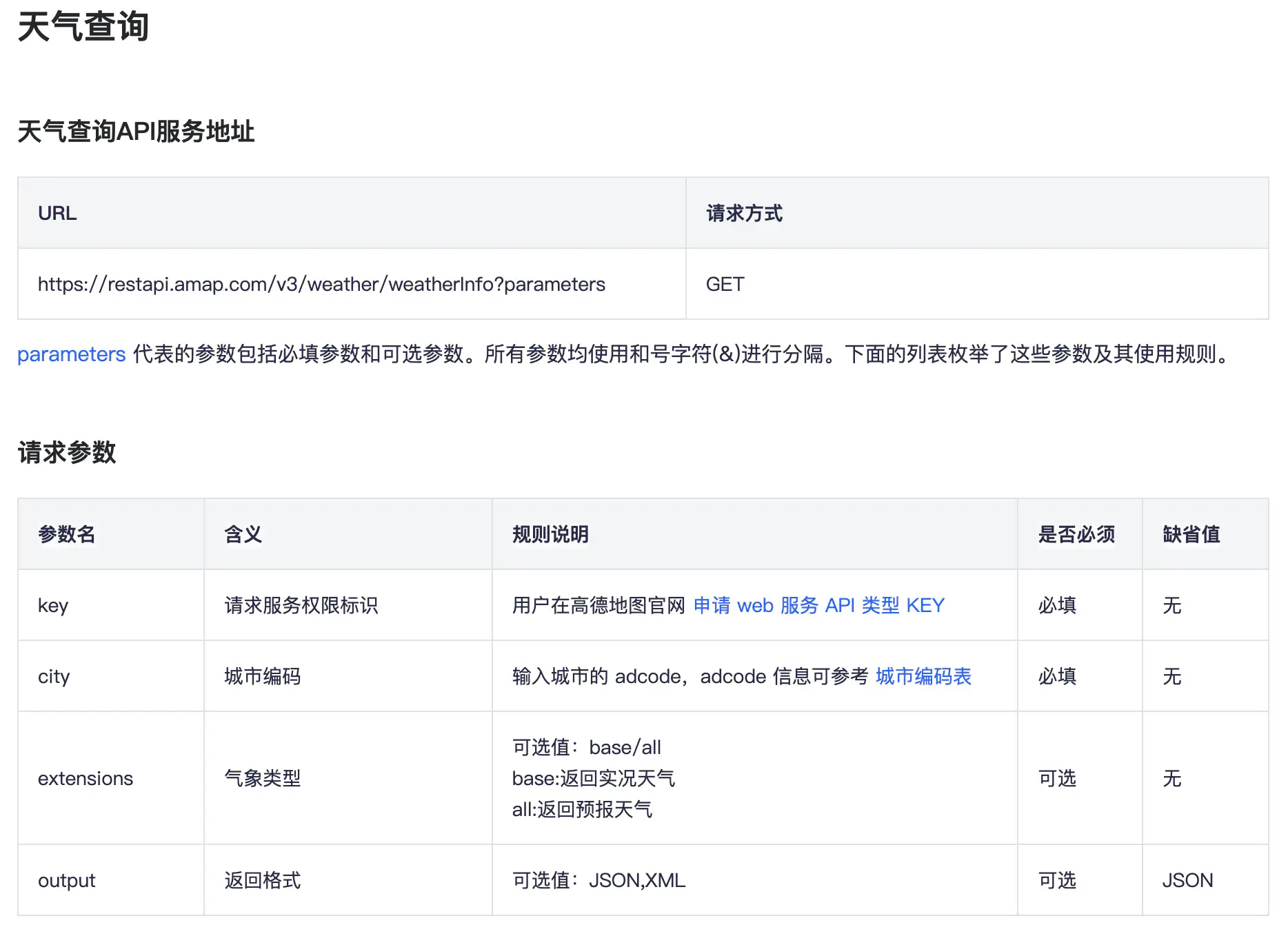Select the '气象类型' meaning cell
Viewport: 1288px width, 936px height.
pyautogui.click(x=348, y=778)
